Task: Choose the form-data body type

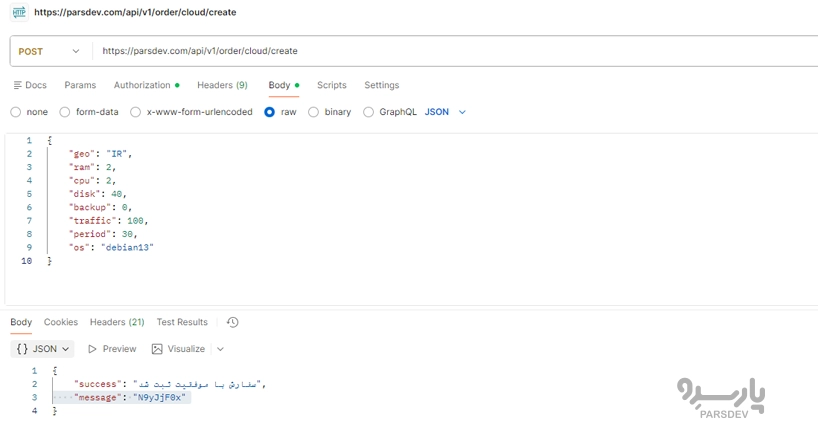Action: pos(66,112)
